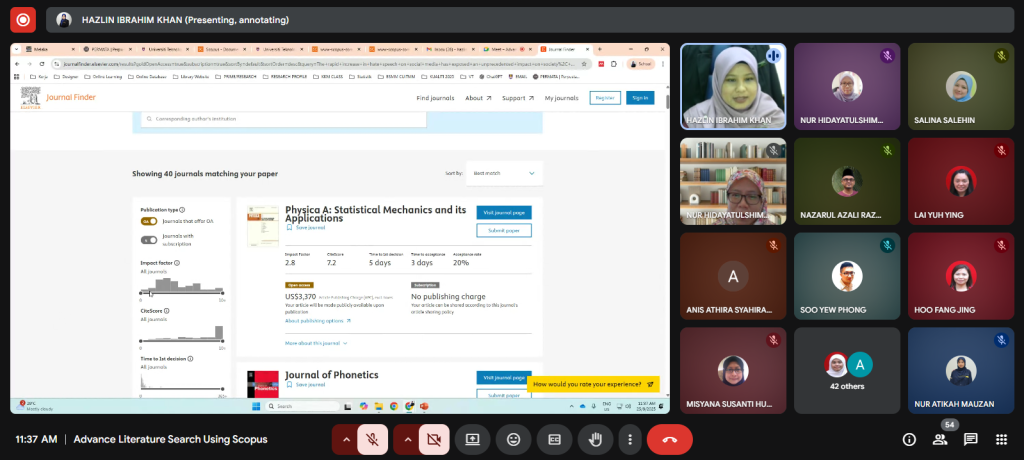1024x460 pixels.
Task: Unmute the microphone in the call bar
Action: (373, 439)
